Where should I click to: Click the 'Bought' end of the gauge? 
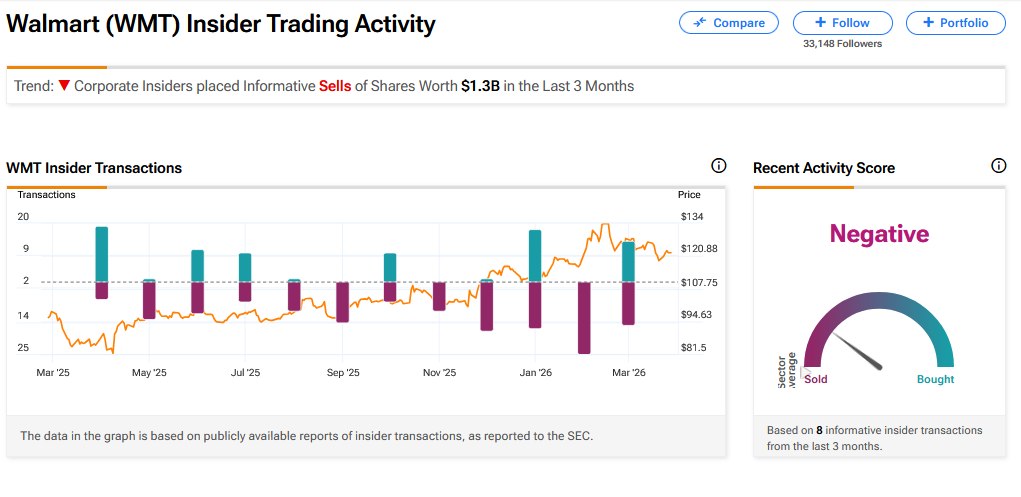[x=935, y=379]
